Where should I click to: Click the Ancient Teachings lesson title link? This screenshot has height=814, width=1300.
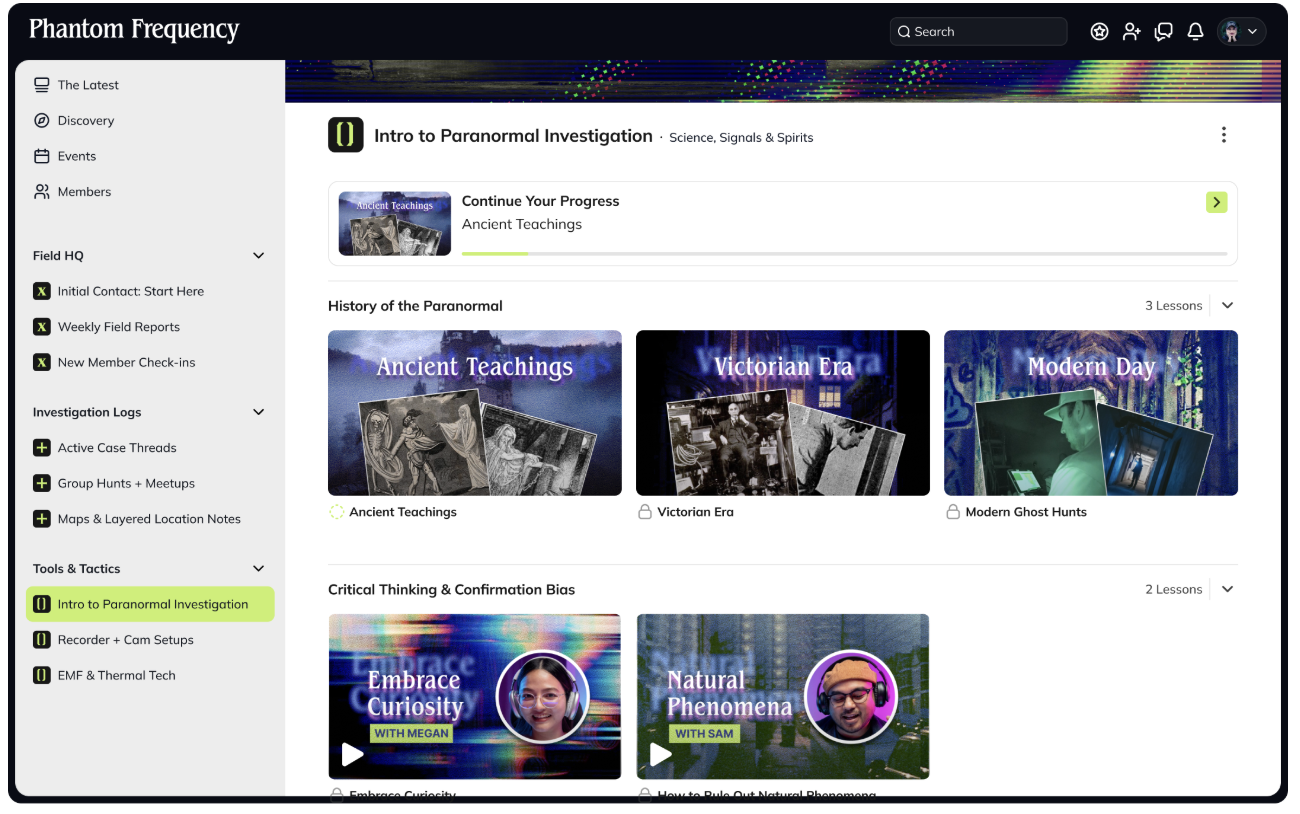tap(403, 512)
